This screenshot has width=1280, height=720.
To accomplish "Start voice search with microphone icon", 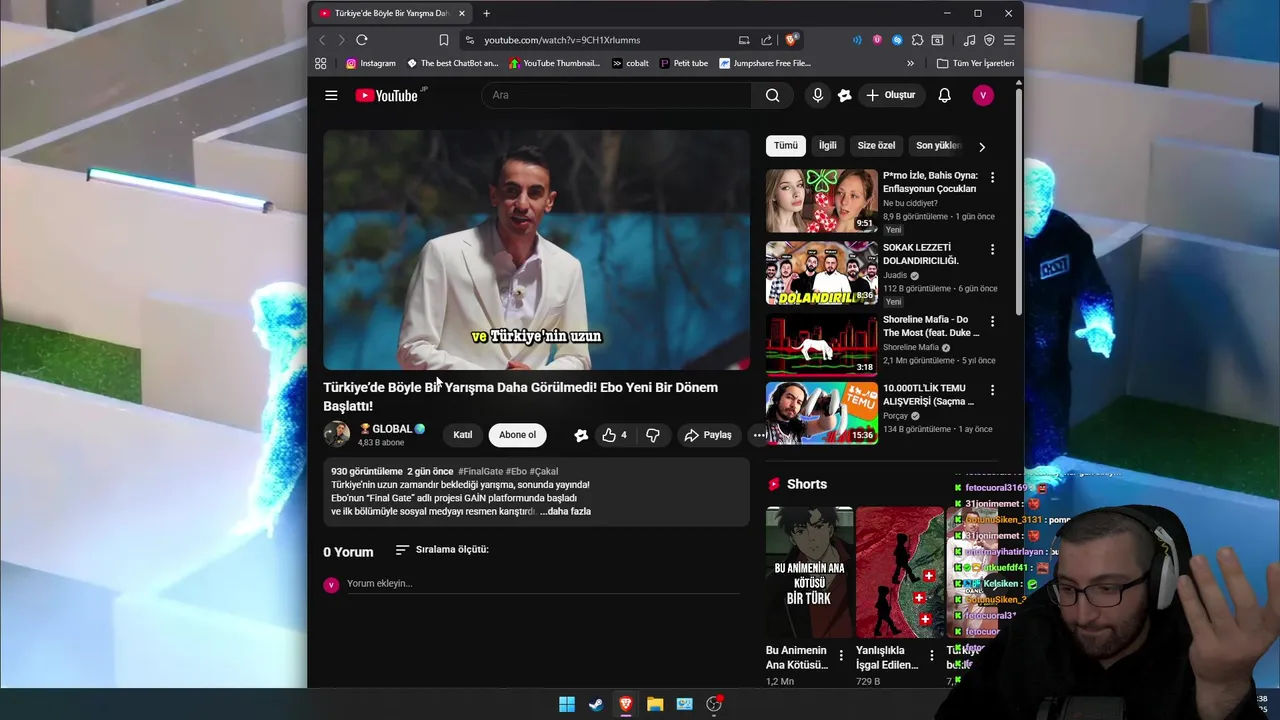I will [817, 95].
